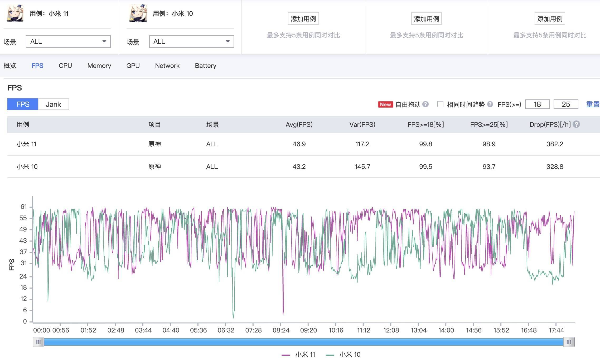
Task: Click the help icon beside the New label option
Action: point(426,104)
